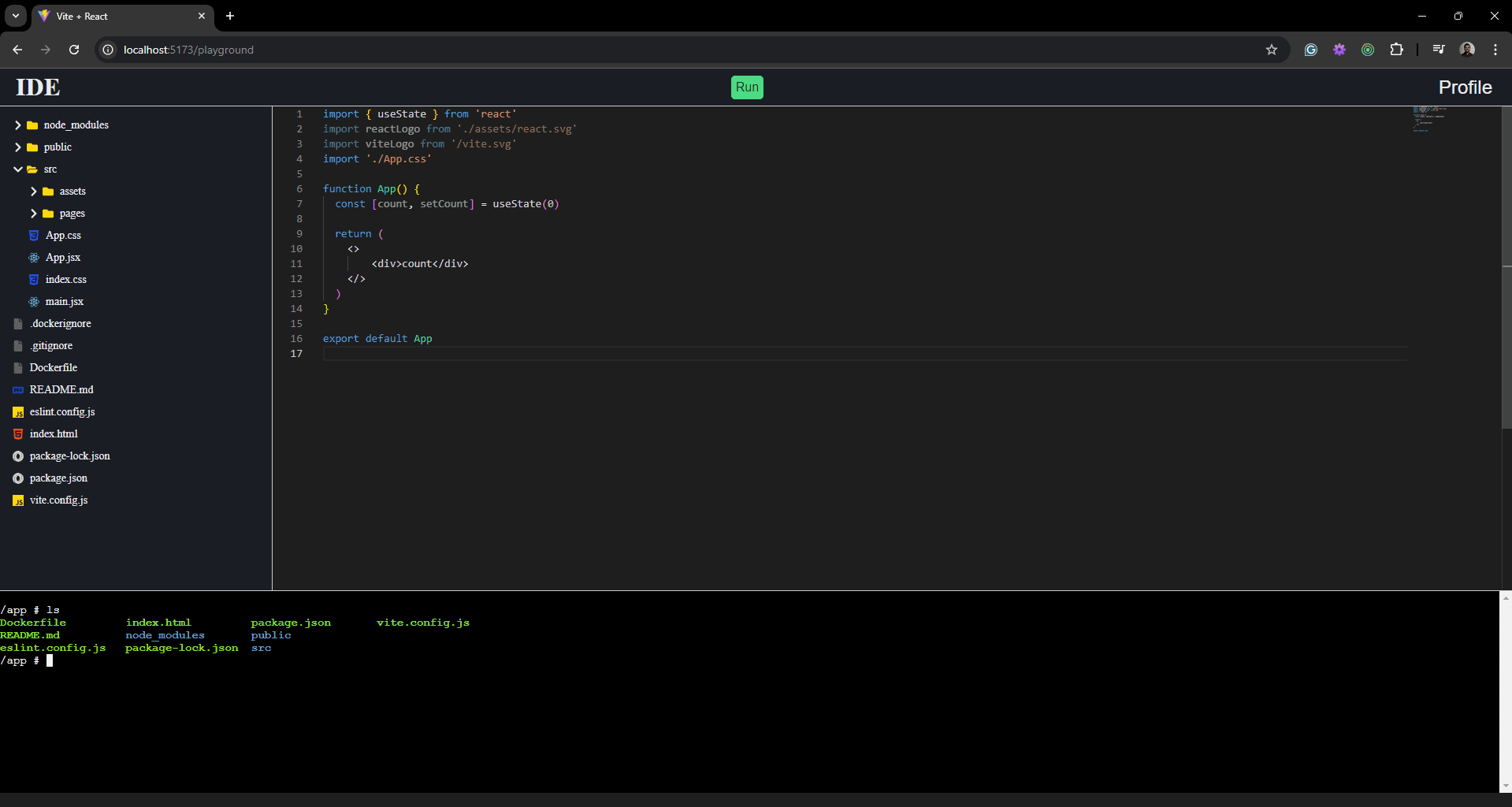
Task: Select the node_modules folder label
Action: point(76,125)
